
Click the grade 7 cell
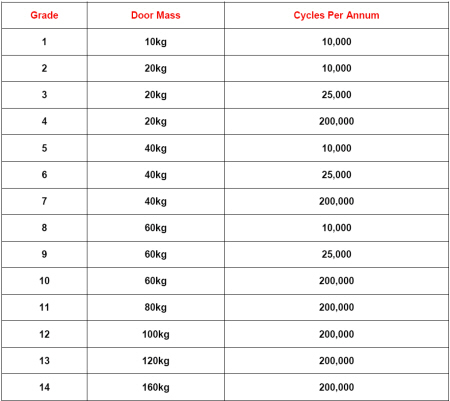(44, 201)
